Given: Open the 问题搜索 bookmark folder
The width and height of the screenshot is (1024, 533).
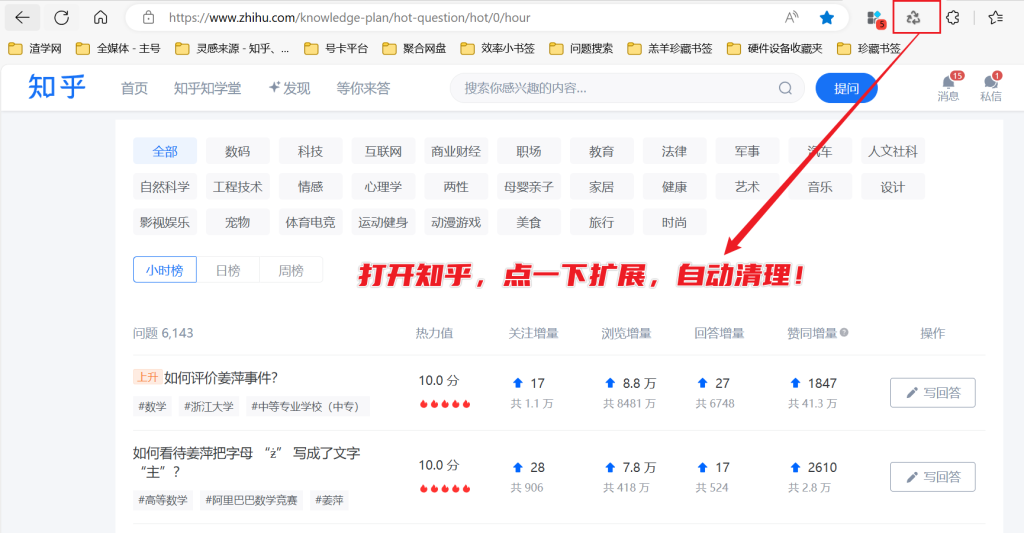Looking at the screenshot, I should click(581, 48).
